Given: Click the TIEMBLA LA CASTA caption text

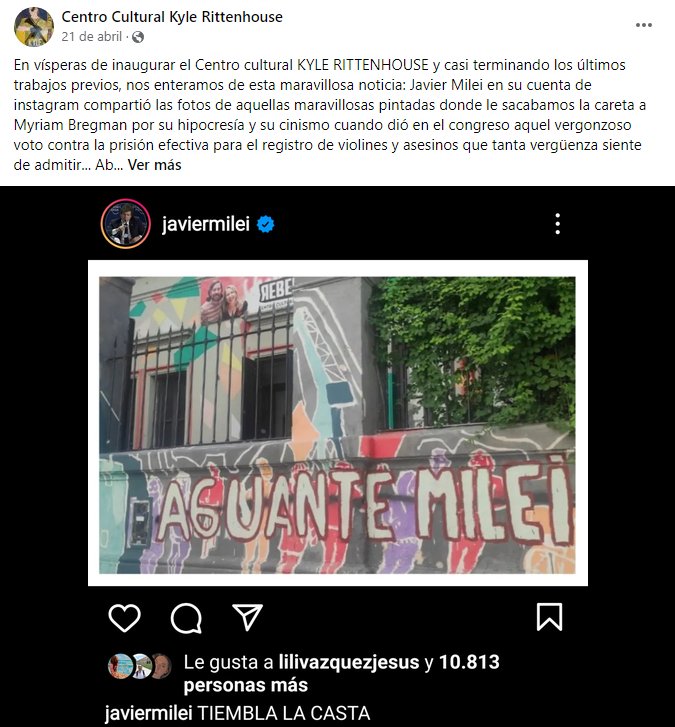Looking at the screenshot, I should 284,713.
